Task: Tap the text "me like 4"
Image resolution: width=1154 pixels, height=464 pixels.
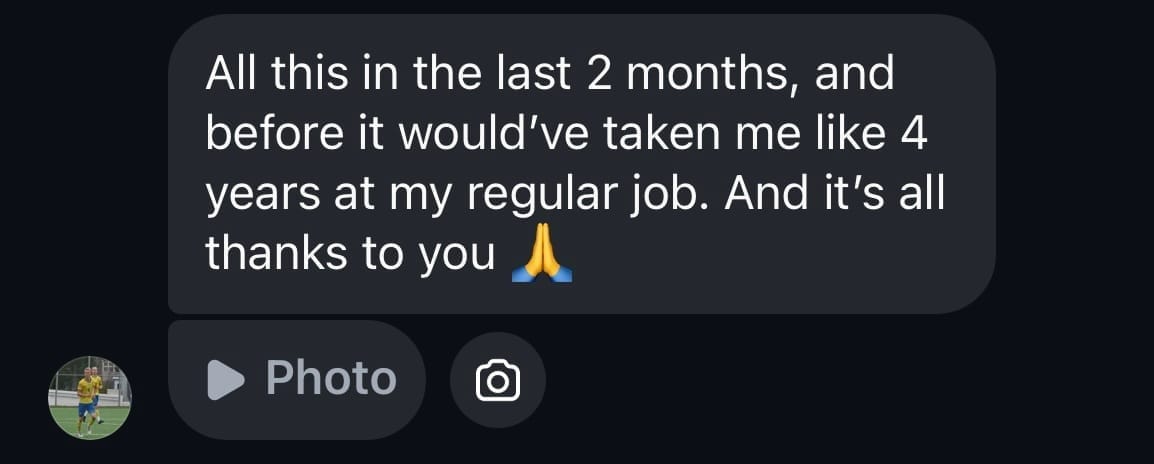Action: tap(848, 134)
